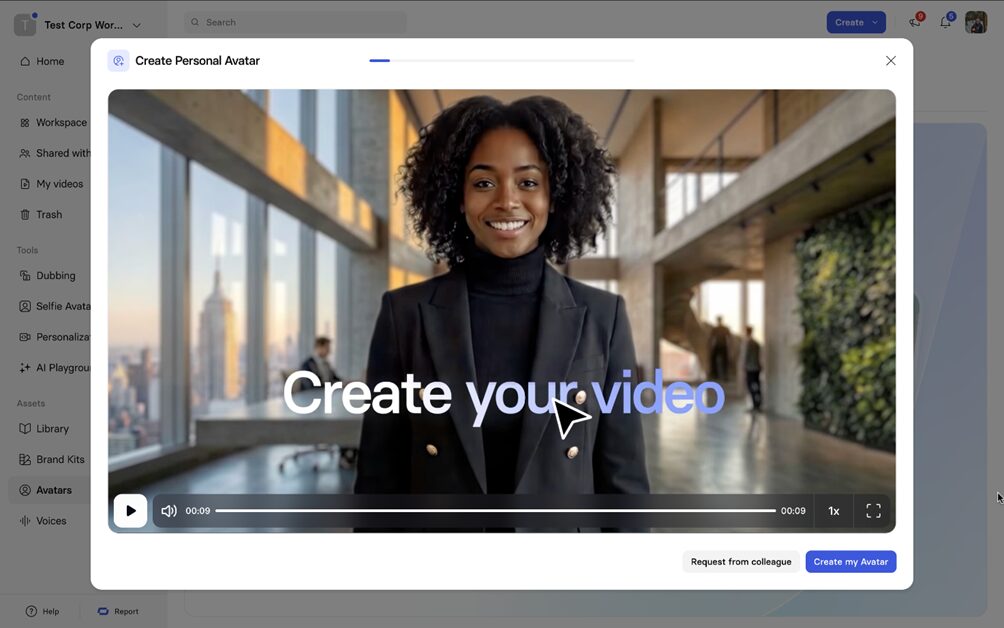Play the avatar intro video
This screenshot has height=628, width=1004.
[130, 511]
